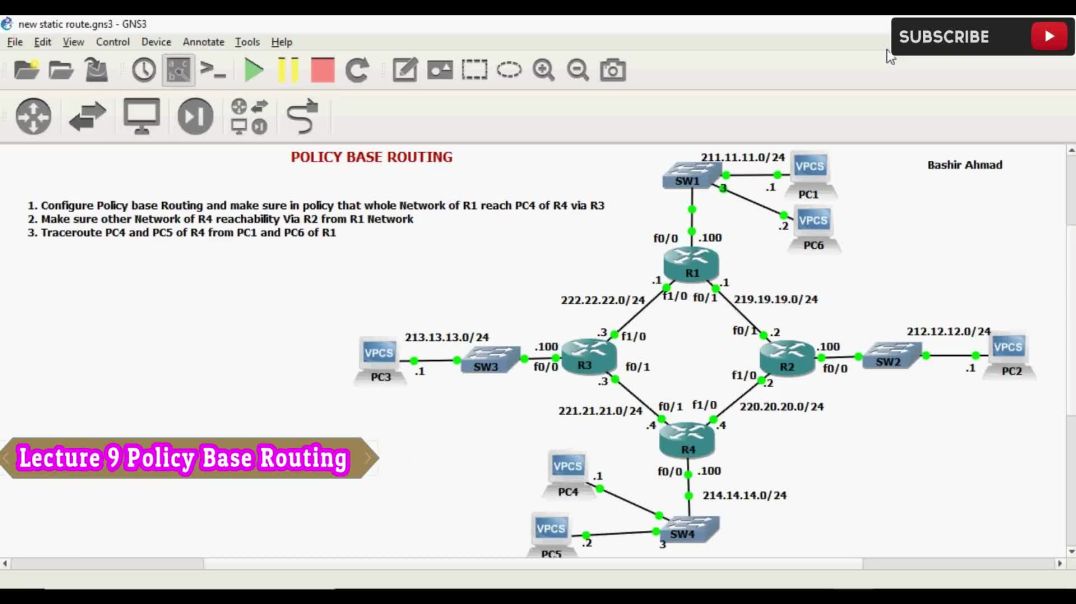The width and height of the screenshot is (1076, 604).
Task: Select the PC6 VPCS node
Action: pos(814,229)
